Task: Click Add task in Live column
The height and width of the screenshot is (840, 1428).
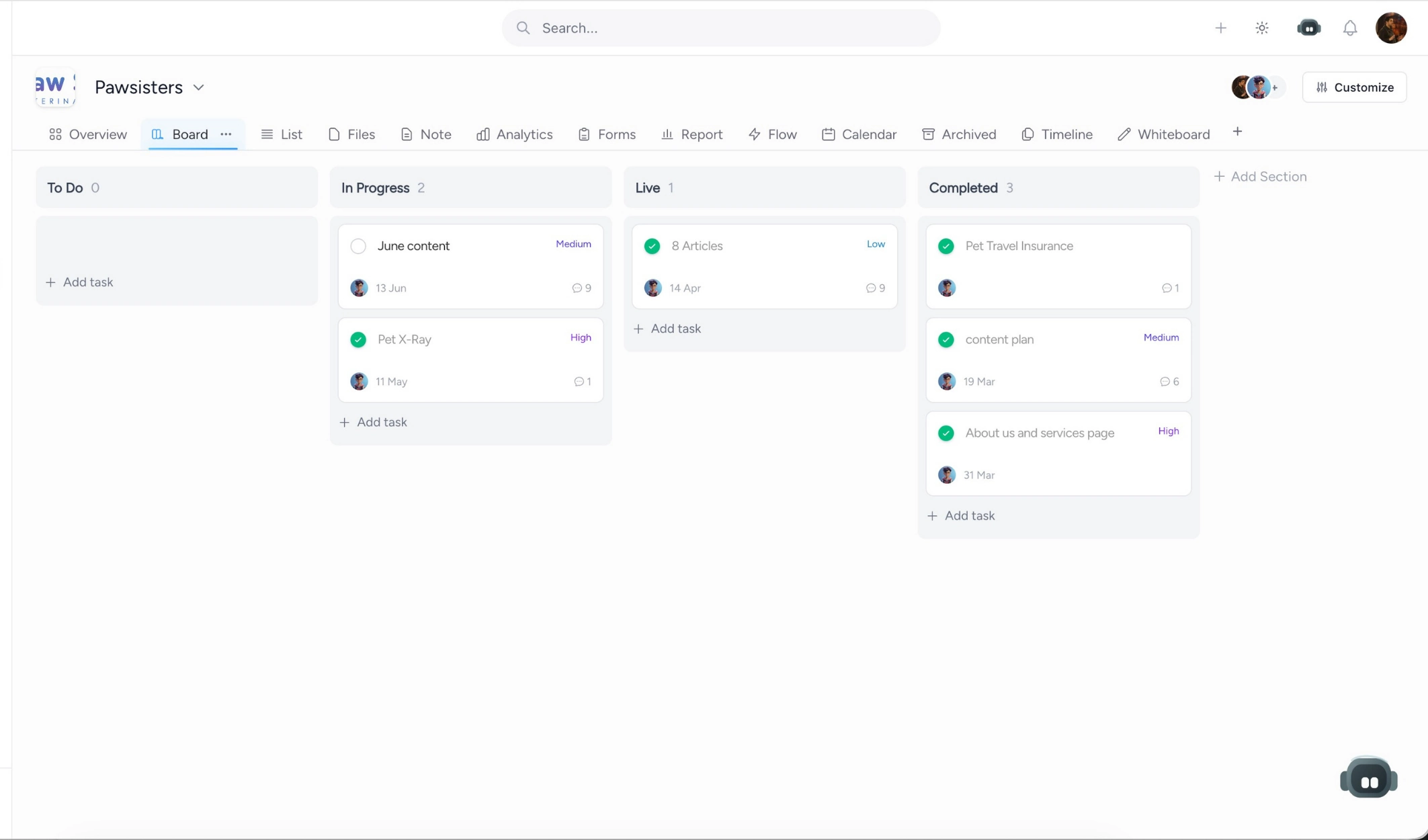Action: coord(667,329)
